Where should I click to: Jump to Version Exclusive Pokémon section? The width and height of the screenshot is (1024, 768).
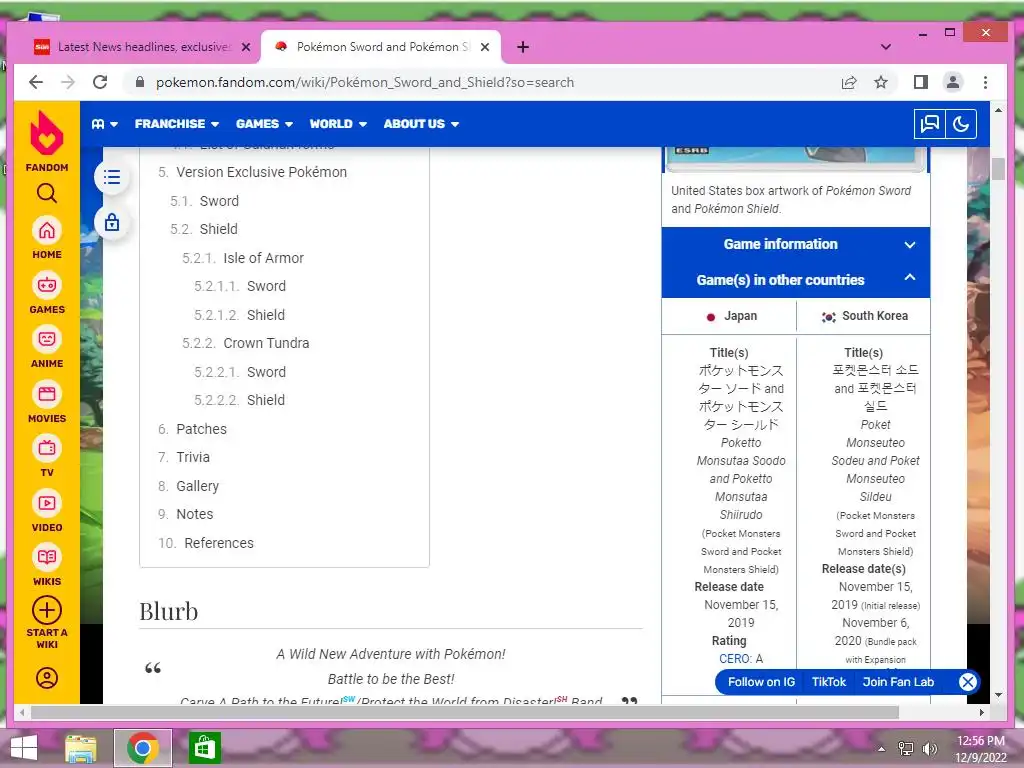point(261,172)
